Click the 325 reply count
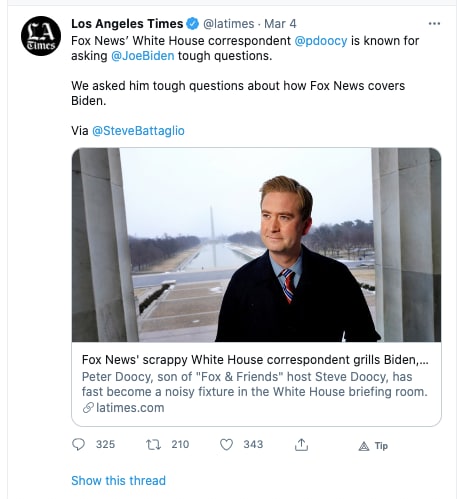This screenshot has height=499, width=457. 105,444
